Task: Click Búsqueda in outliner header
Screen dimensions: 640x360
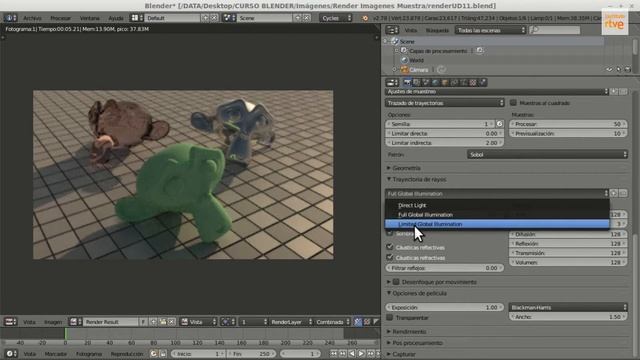Action: [x=437, y=30]
